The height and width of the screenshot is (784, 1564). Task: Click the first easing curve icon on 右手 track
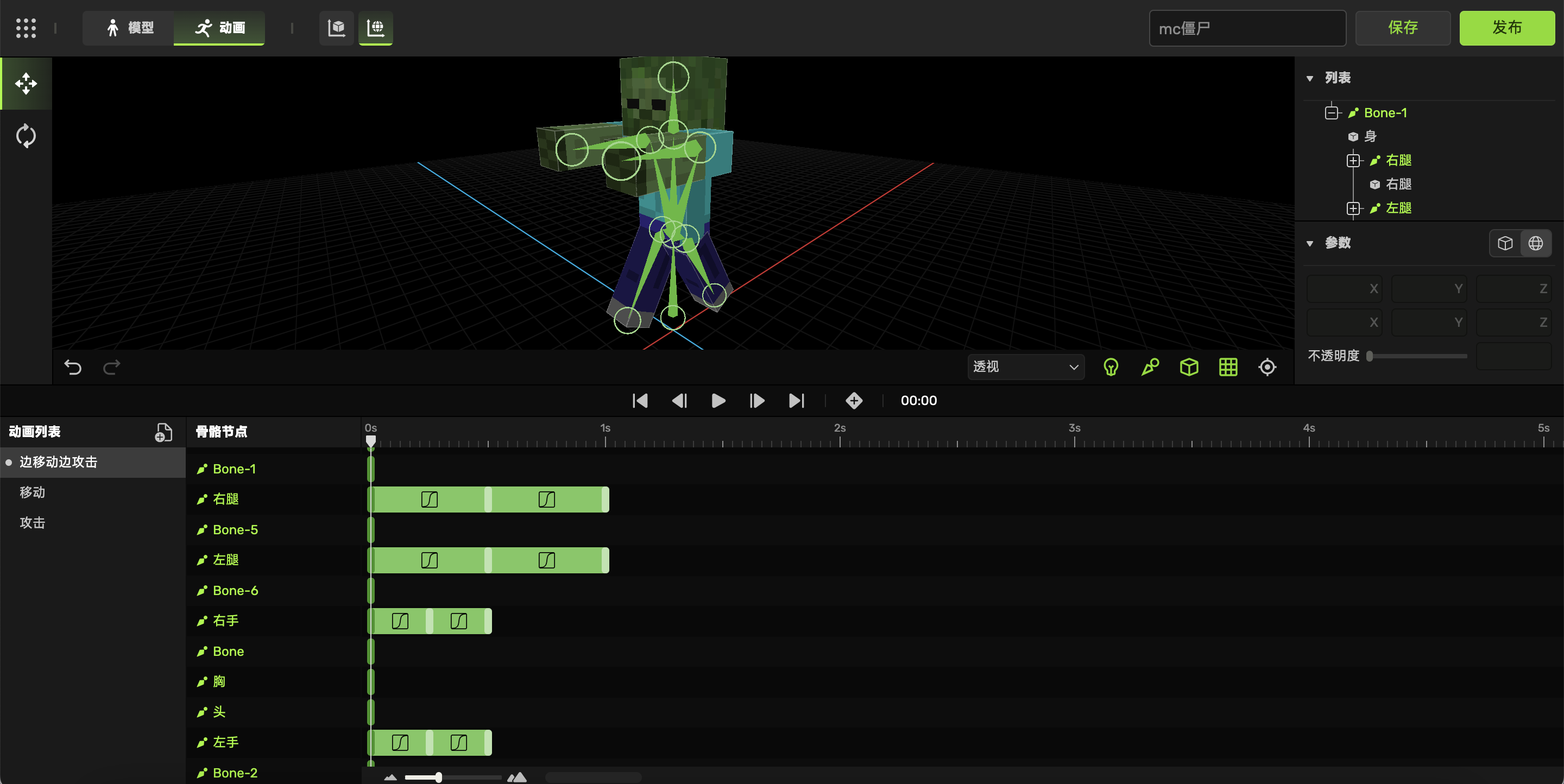pyautogui.click(x=400, y=621)
